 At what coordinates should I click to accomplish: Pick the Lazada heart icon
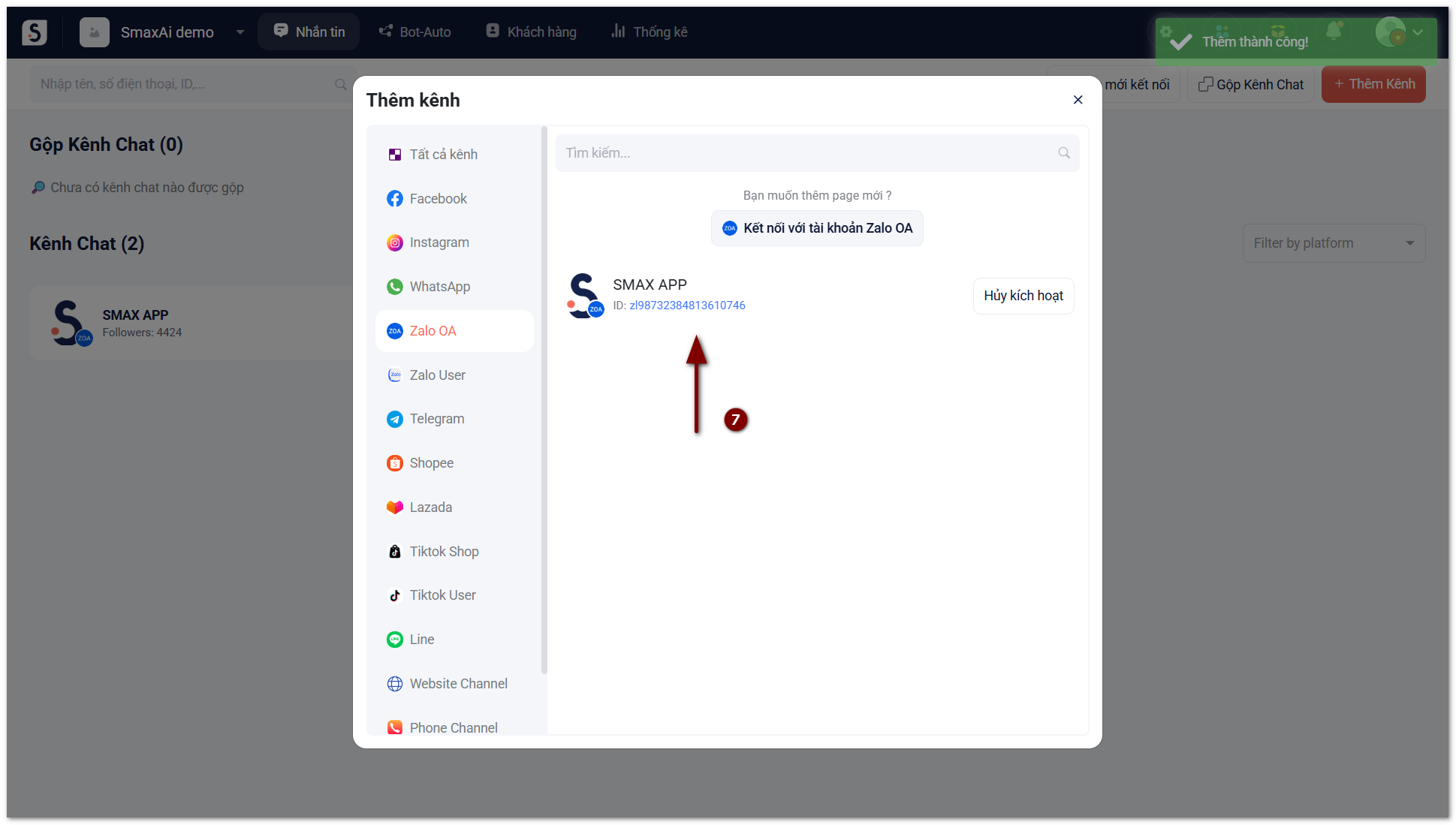(x=394, y=507)
